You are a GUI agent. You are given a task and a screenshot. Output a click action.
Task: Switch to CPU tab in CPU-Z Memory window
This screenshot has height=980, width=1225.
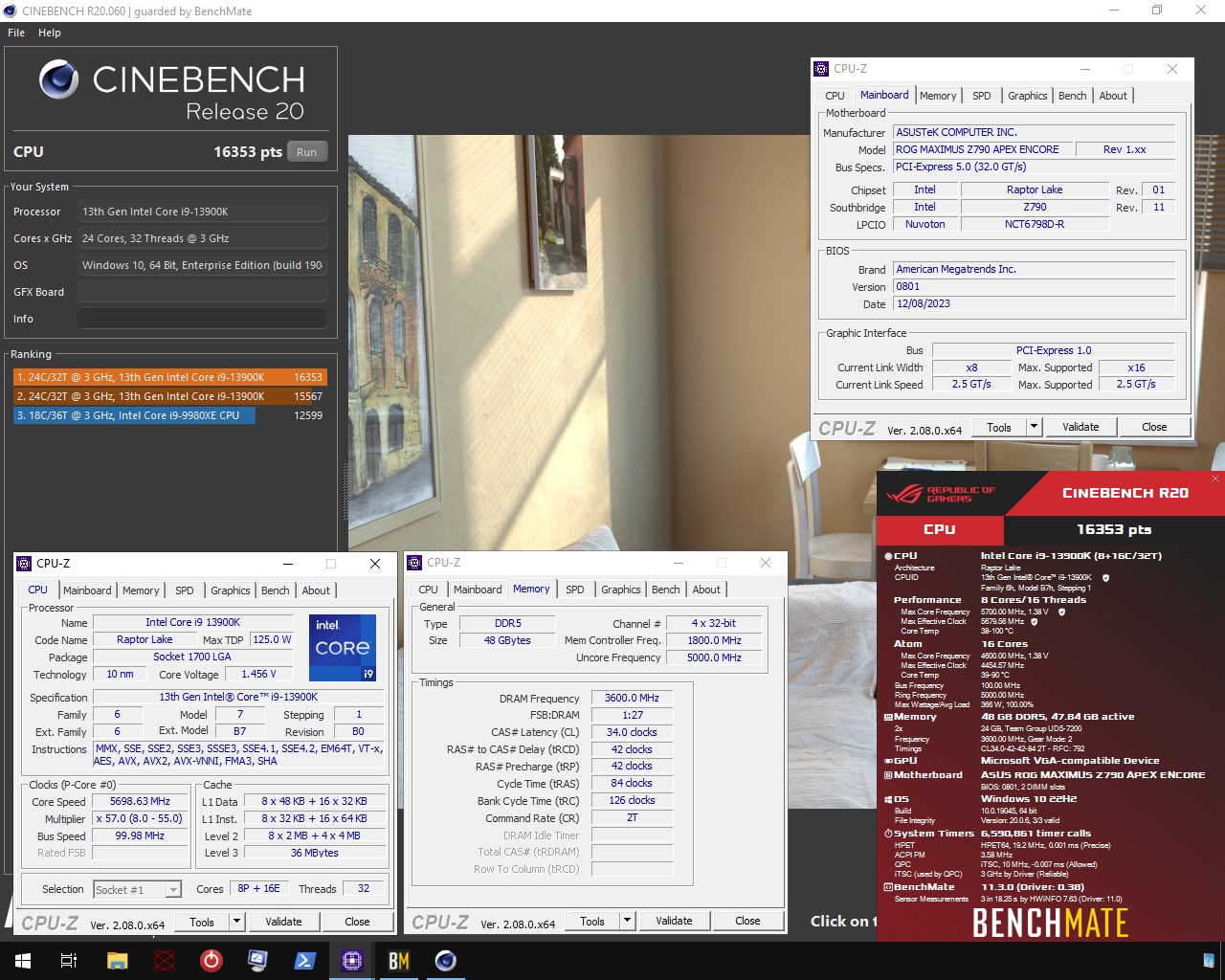click(428, 590)
